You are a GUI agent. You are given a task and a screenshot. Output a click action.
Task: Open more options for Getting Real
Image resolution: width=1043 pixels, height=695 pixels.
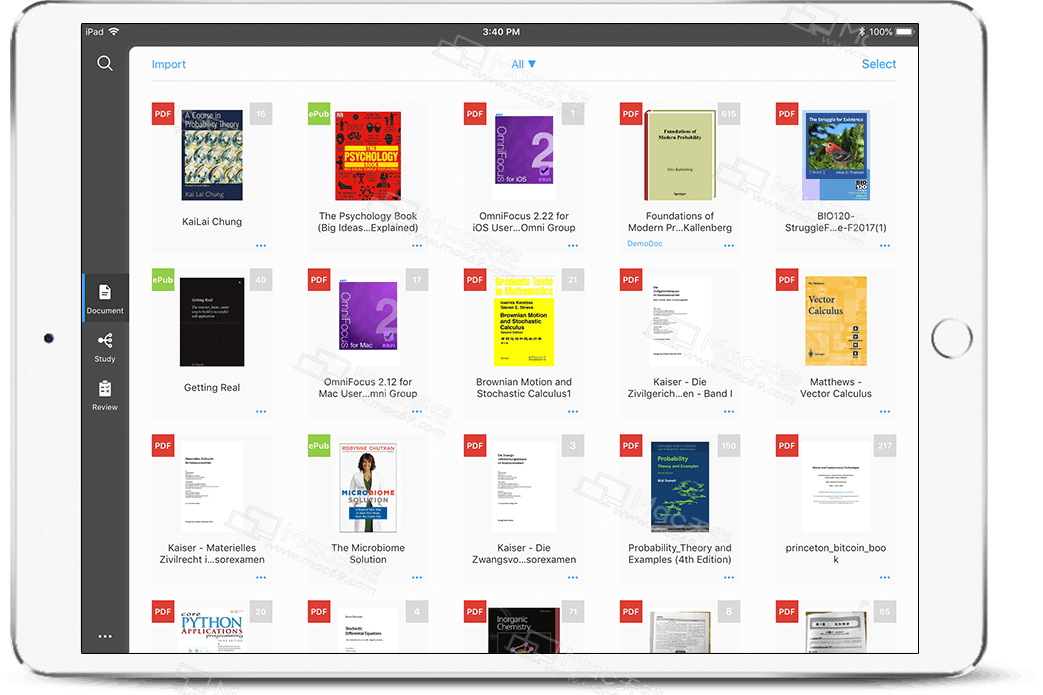(x=261, y=412)
